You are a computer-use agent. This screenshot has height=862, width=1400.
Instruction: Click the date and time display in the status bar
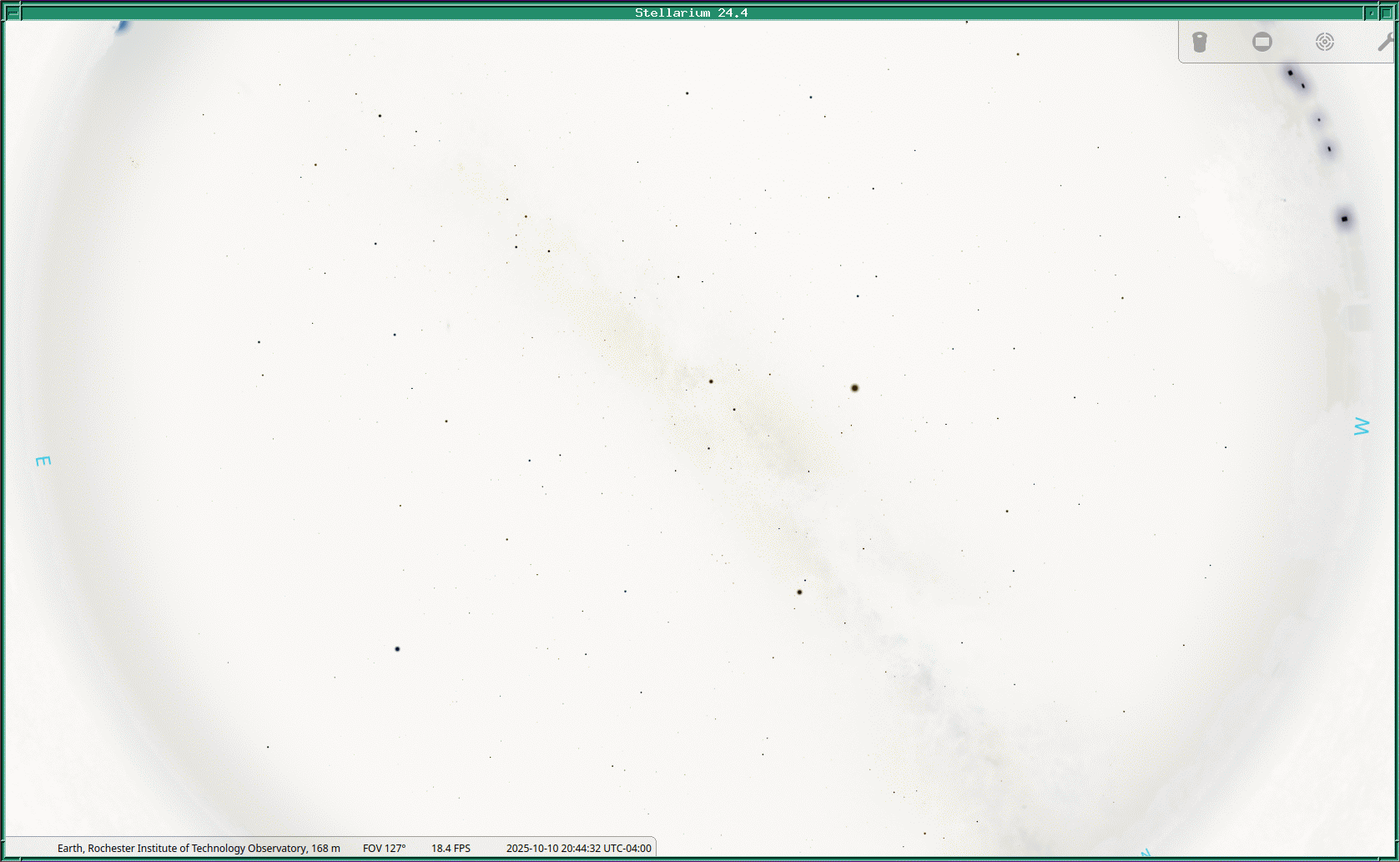tap(578, 848)
